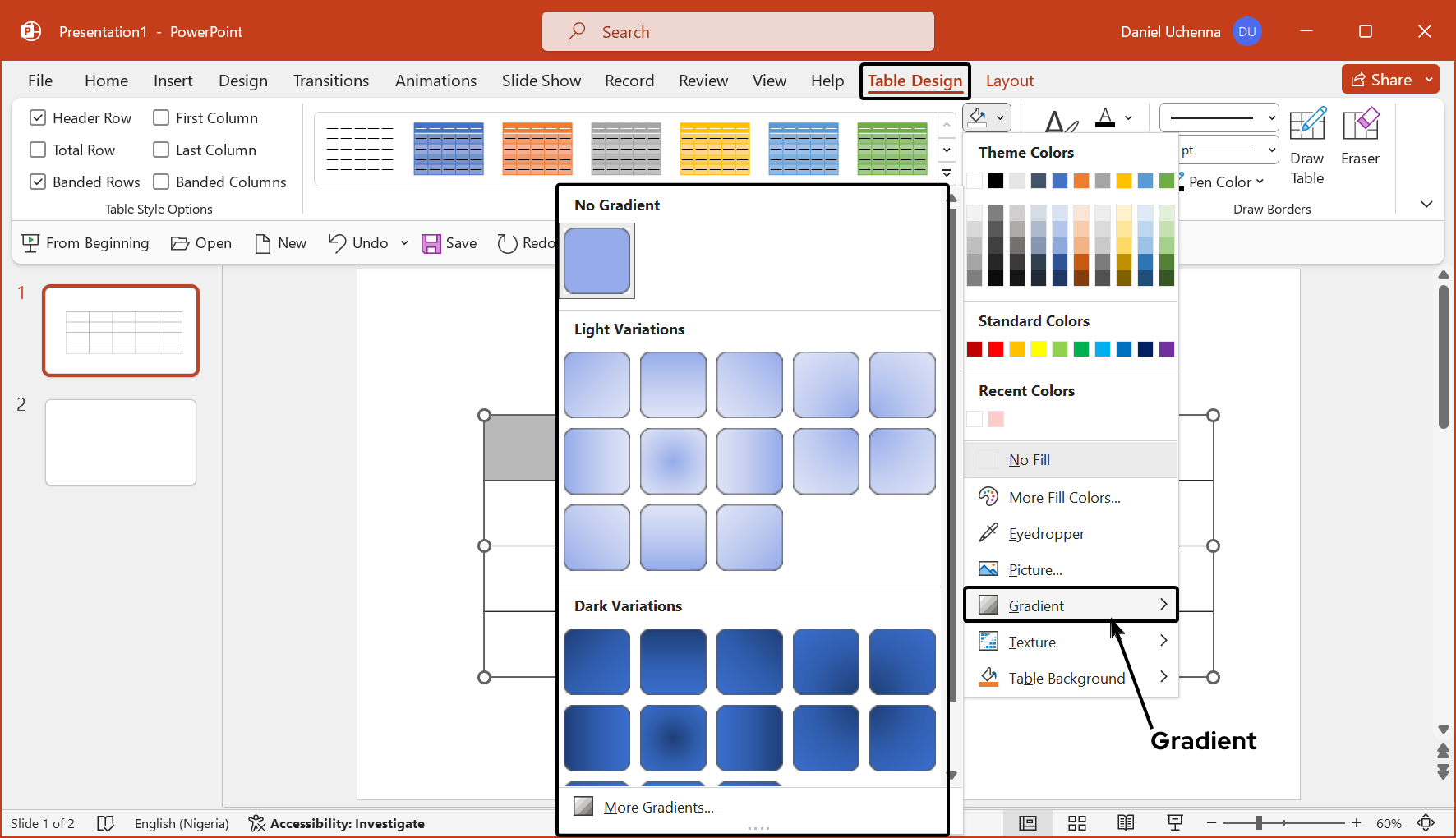Click the Share button
This screenshot has width=1456, height=838.
pyautogui.click(x=1382, y=80)
